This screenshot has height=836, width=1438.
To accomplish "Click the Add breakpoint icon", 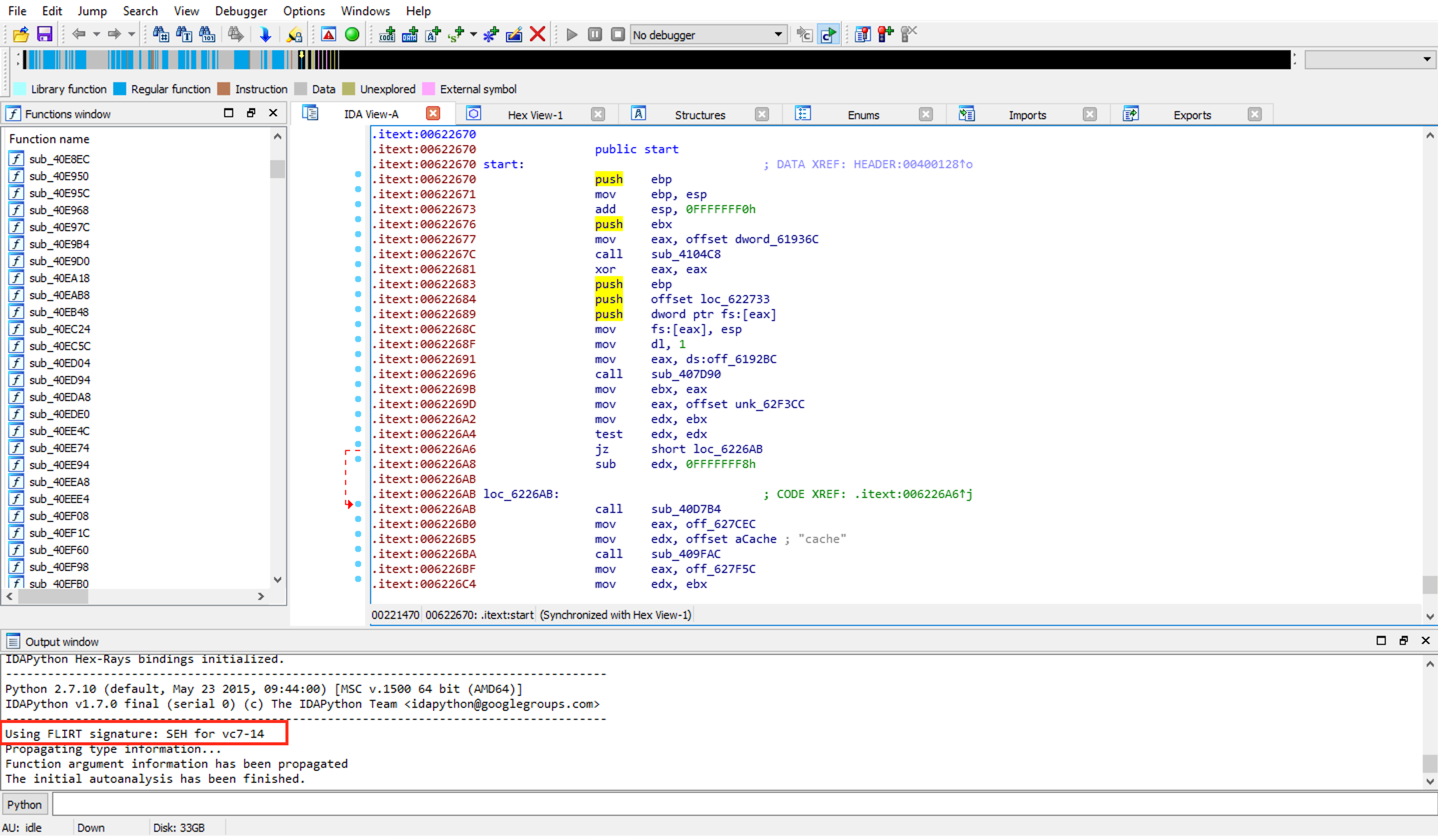I will coord(885,35).
